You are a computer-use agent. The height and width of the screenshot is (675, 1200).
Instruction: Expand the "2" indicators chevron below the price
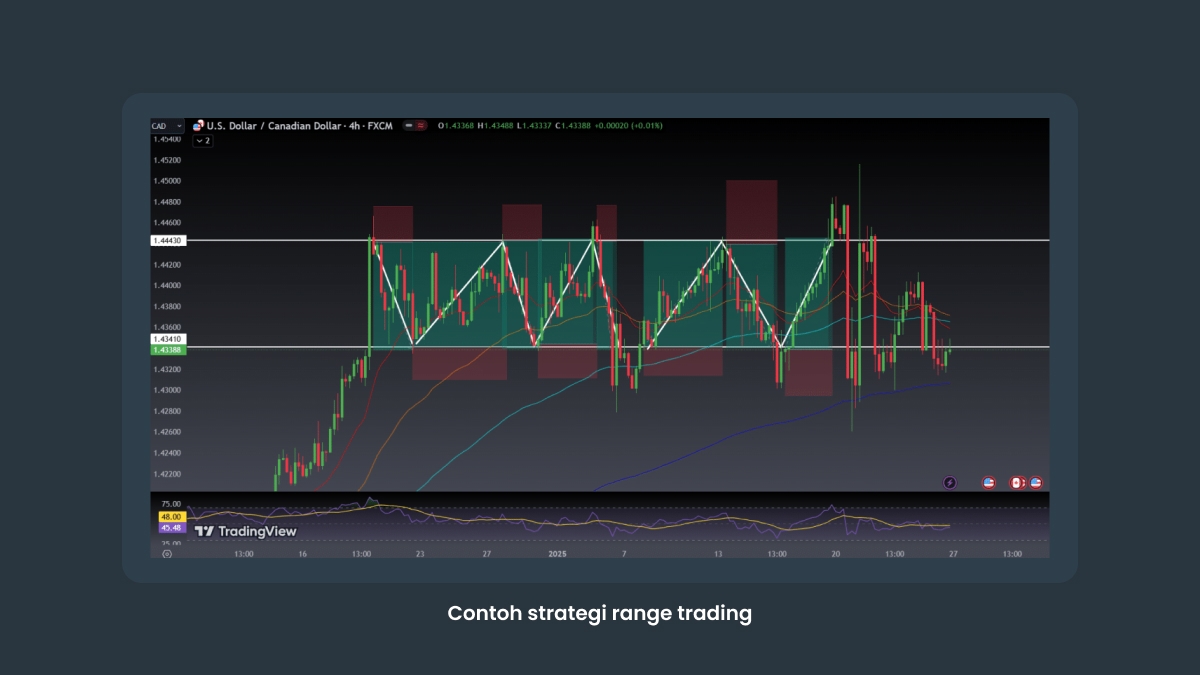[x=203, y=142]
